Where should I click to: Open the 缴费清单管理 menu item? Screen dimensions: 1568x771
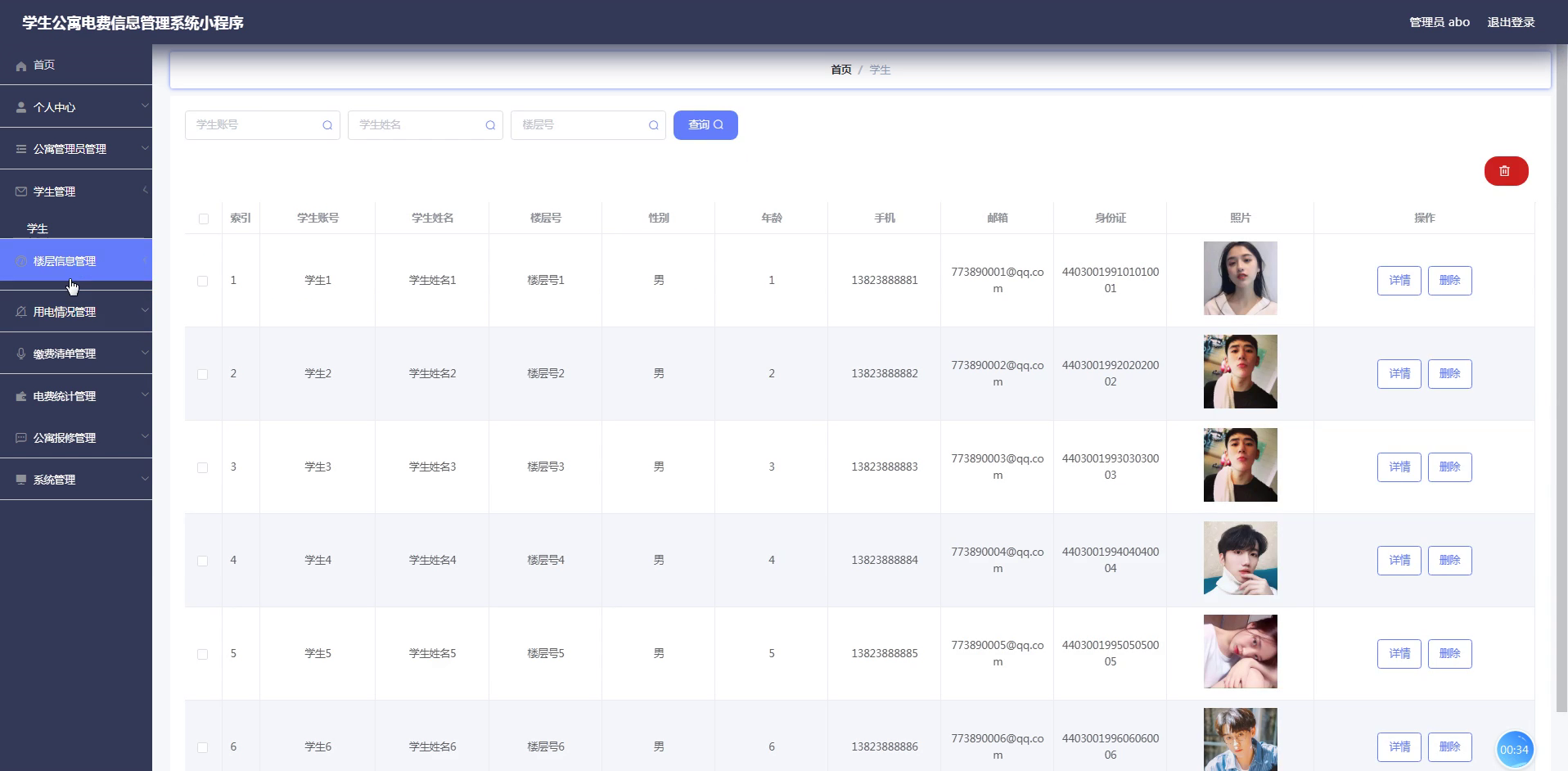tap(76, 354)
